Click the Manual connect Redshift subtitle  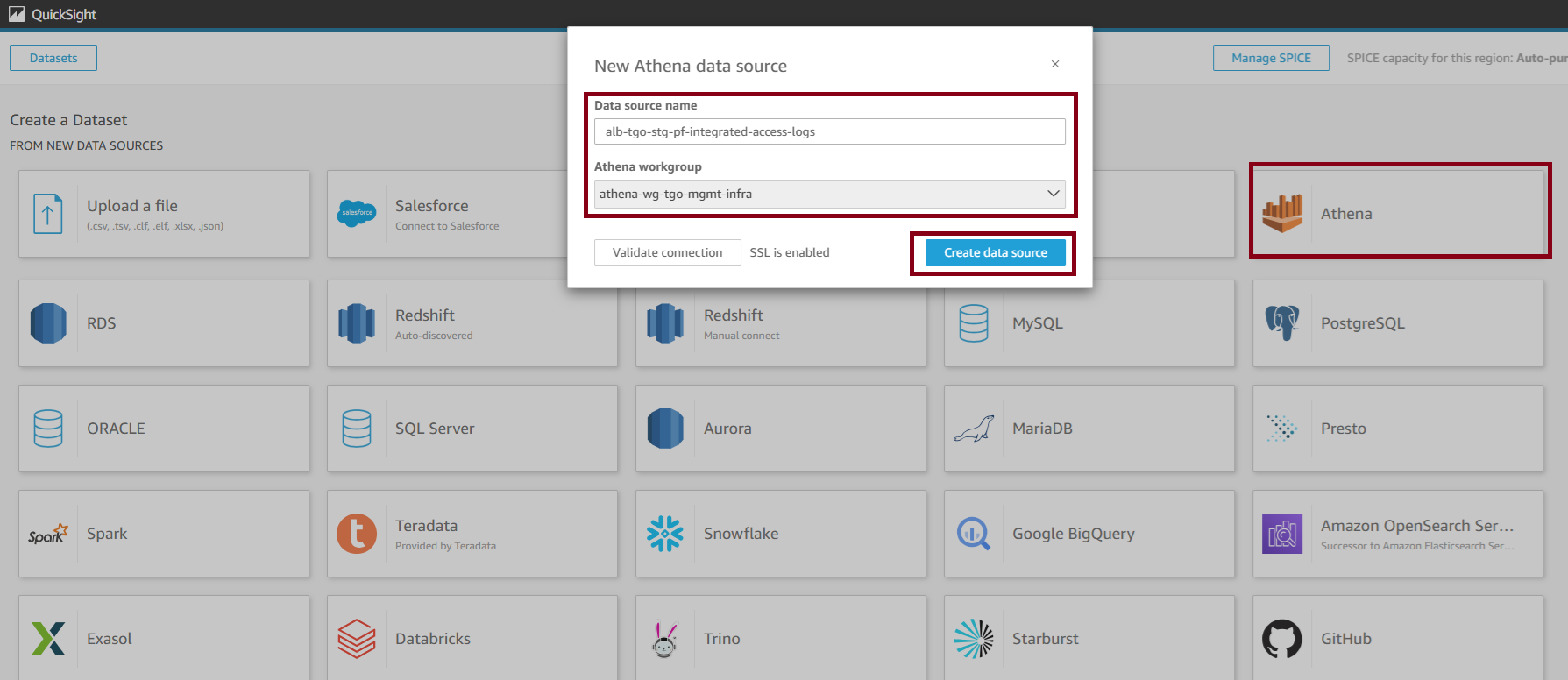[741, 336]
